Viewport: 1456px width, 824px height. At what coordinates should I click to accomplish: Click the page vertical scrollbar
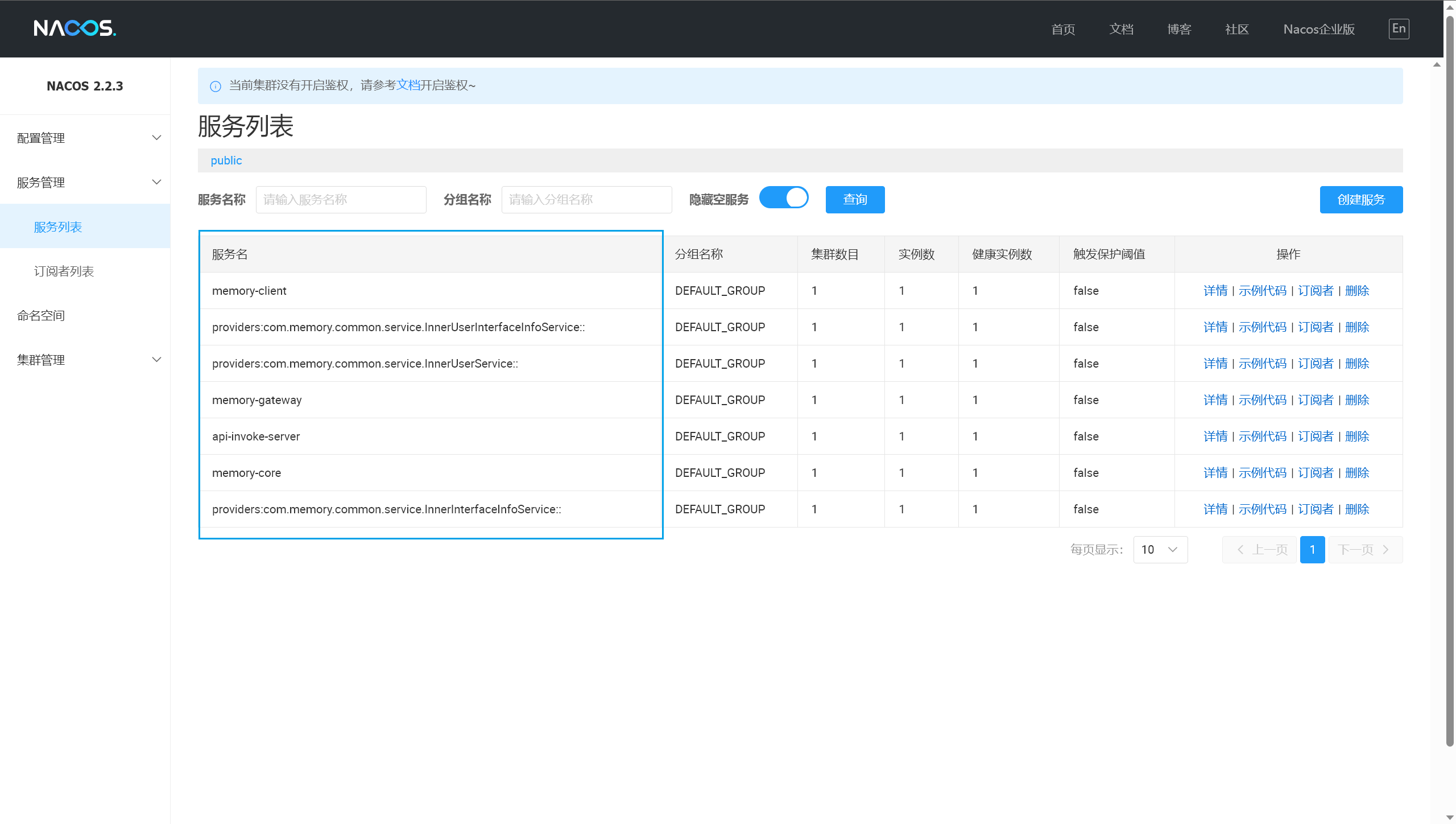[x=1450, y=380]
